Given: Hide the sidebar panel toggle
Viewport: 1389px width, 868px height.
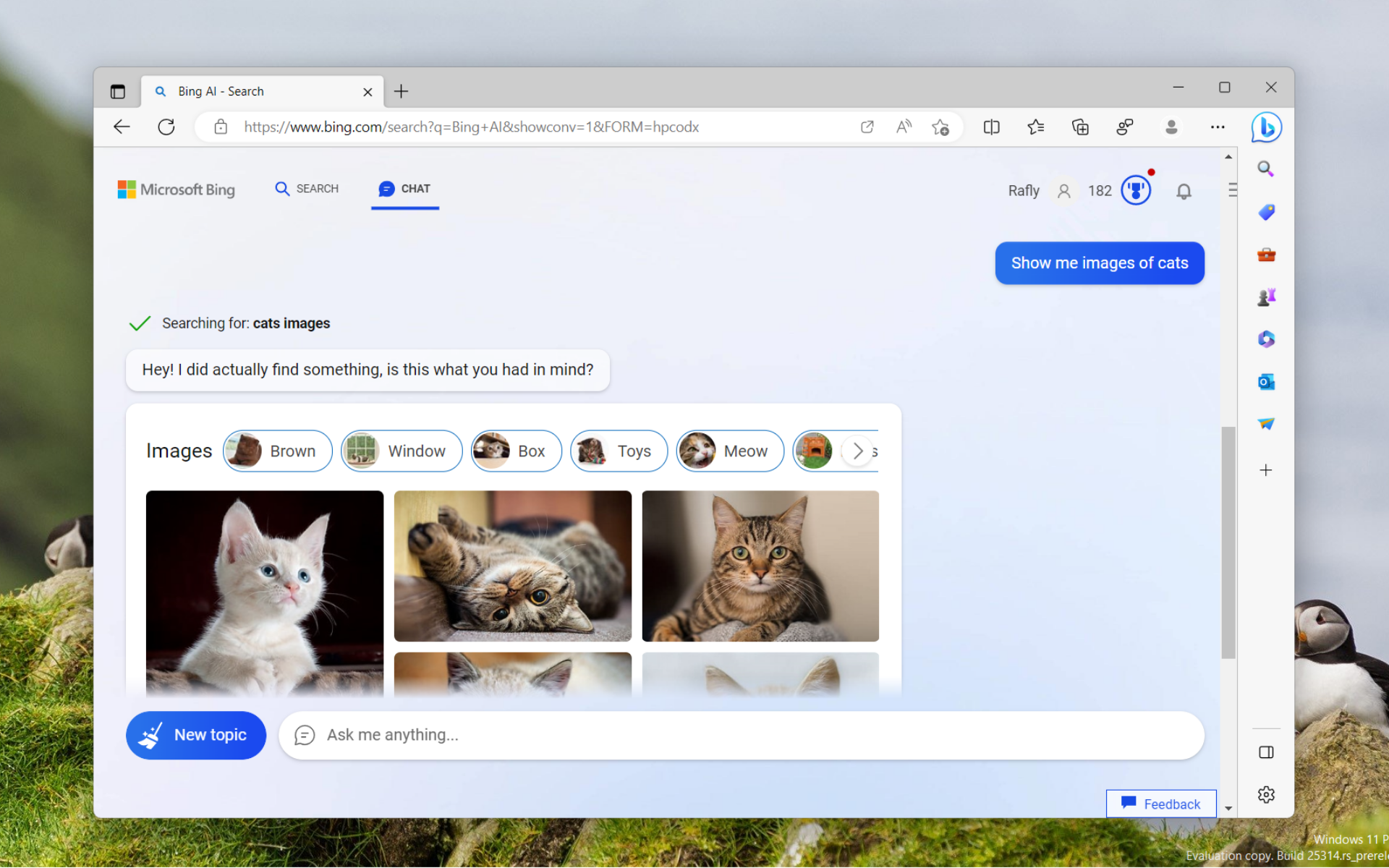Looking at the screenshot, I should pyautogui.click(x=1266, y=752).
